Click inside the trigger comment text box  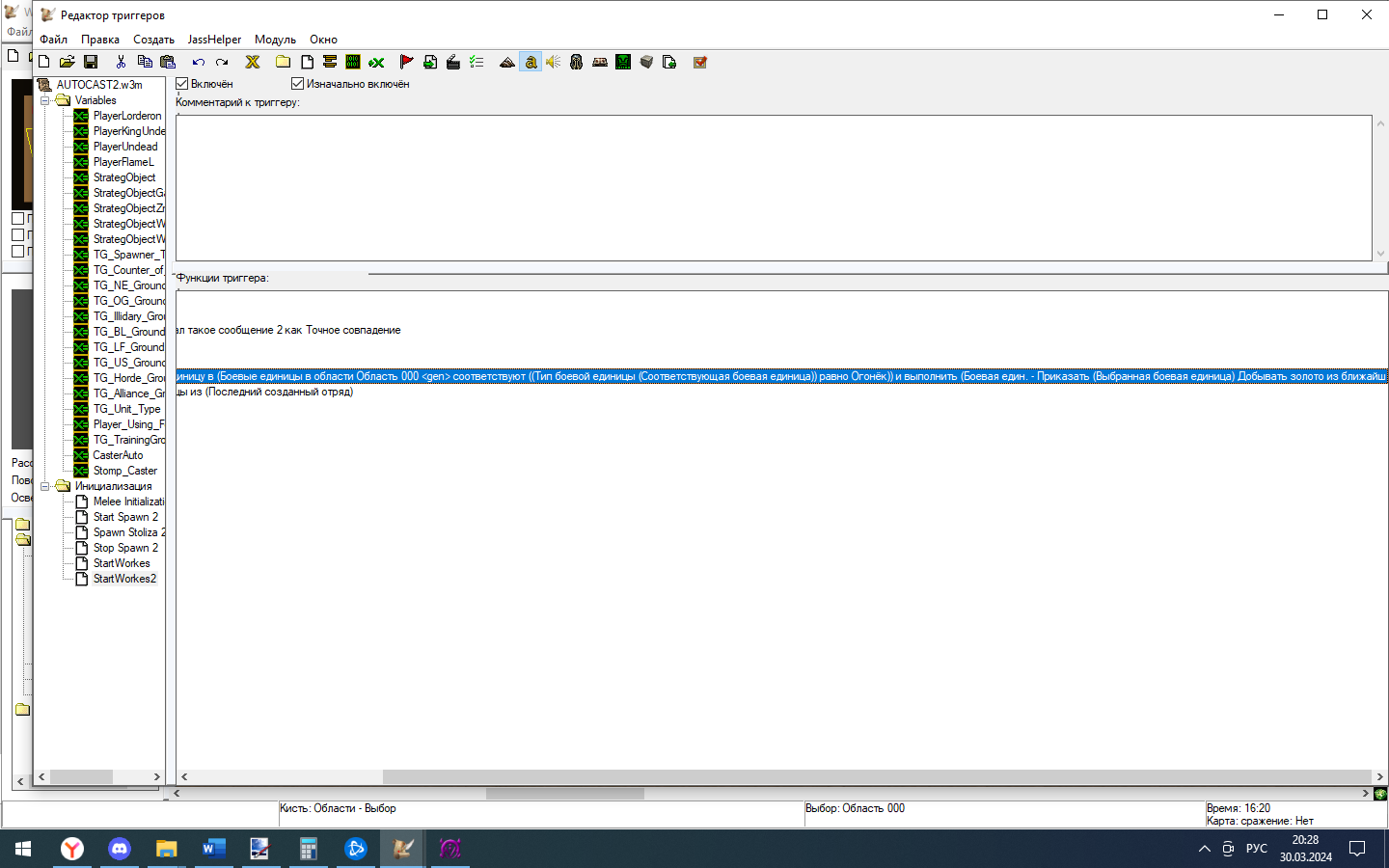[x=774, y=188]
